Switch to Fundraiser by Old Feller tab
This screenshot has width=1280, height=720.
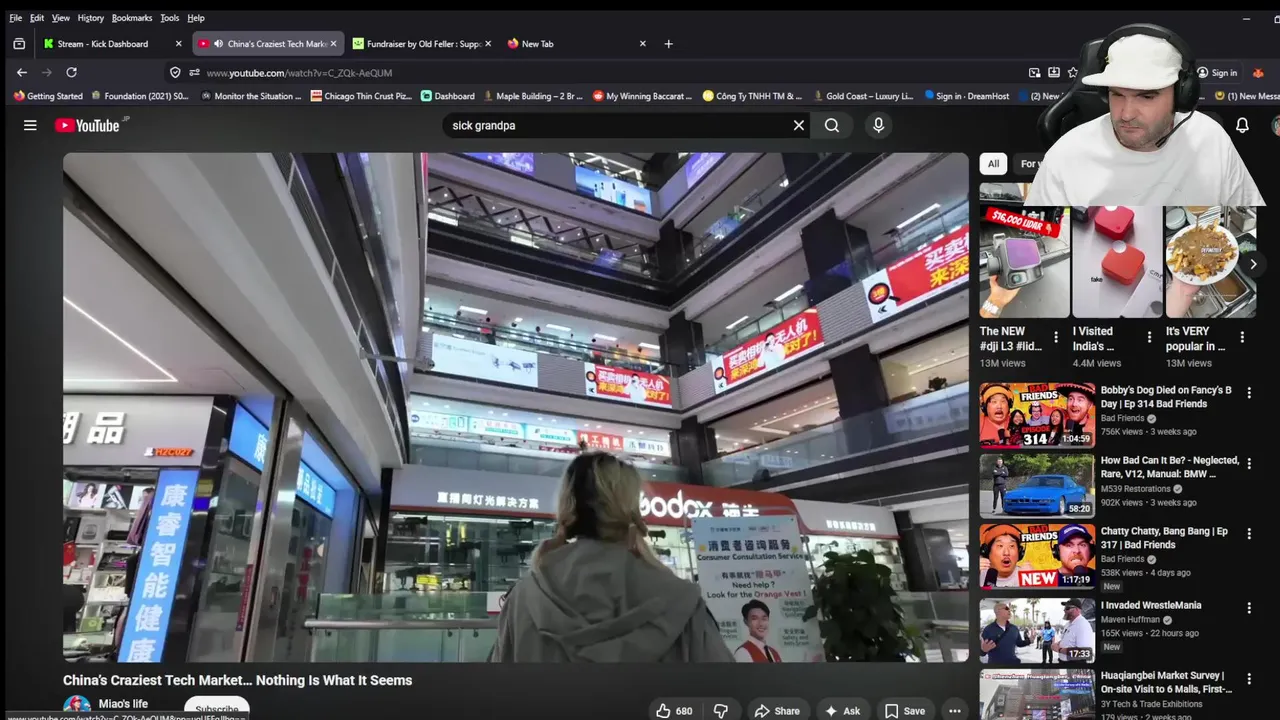point(422,44)
